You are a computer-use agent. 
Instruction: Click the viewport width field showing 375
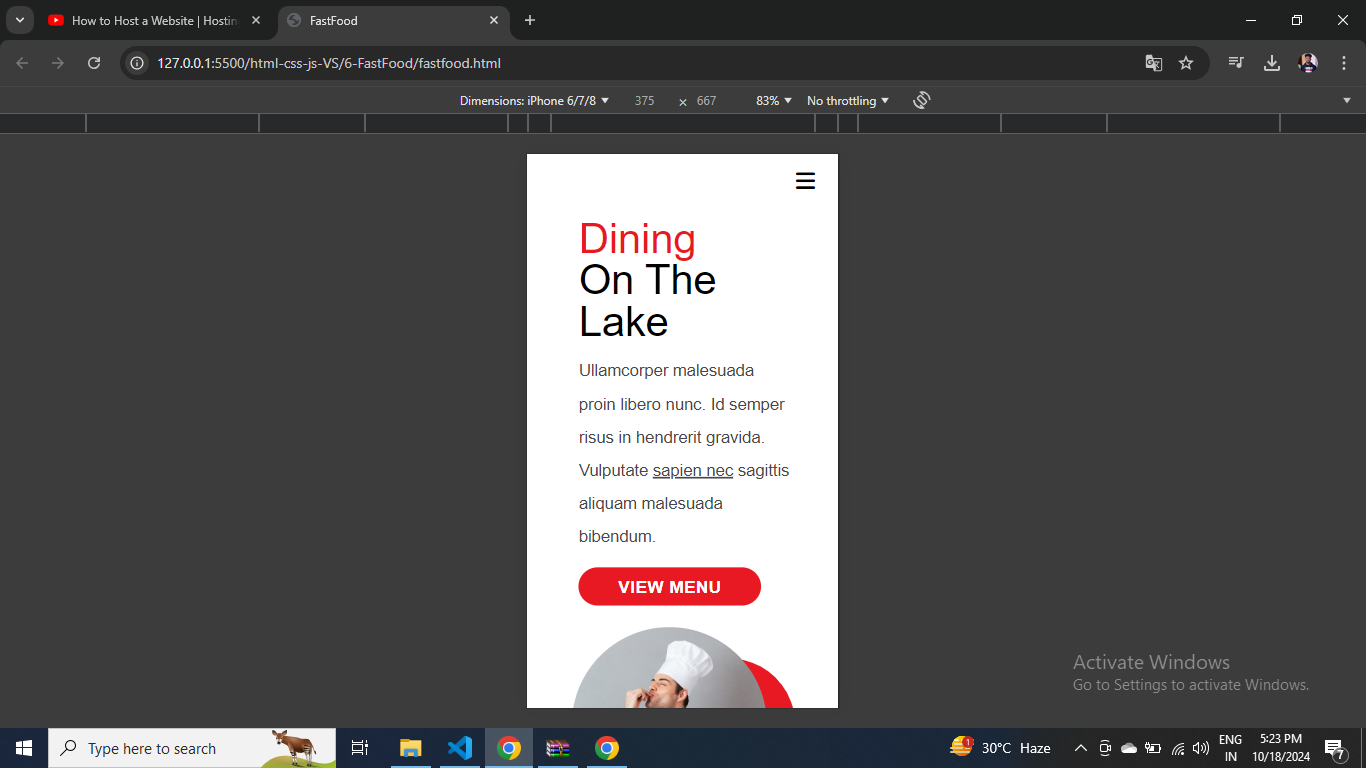[644, 101]
